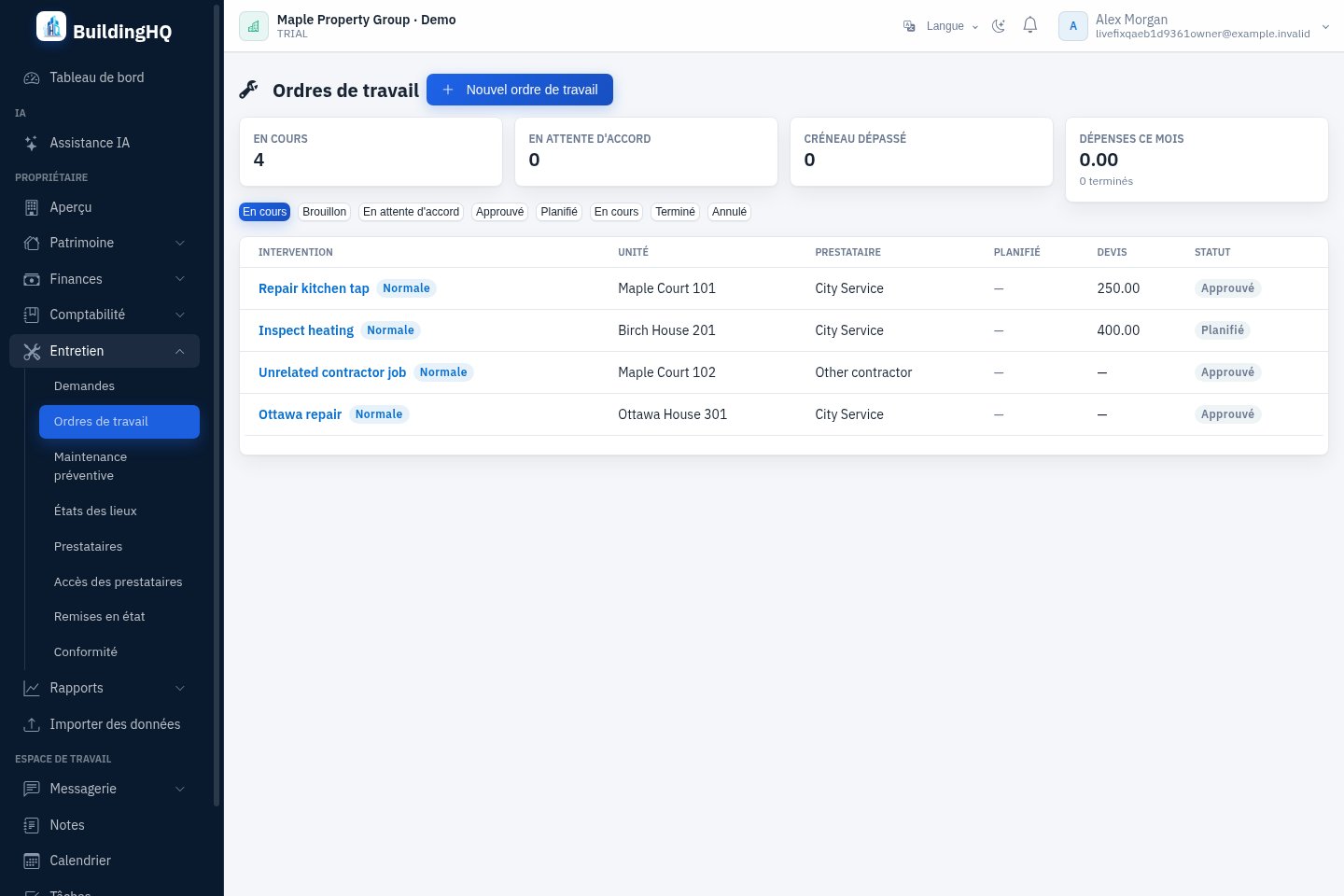Expand the Finances menu chevron
This screenshot has width=1344, height=896.
click(180, 279)
